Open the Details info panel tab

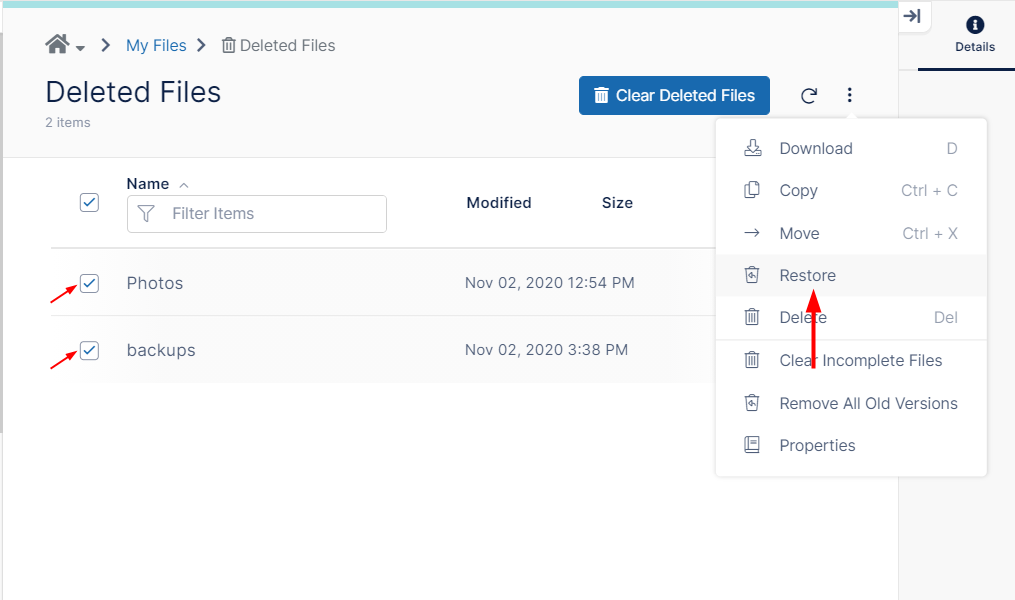coord(974,34)
